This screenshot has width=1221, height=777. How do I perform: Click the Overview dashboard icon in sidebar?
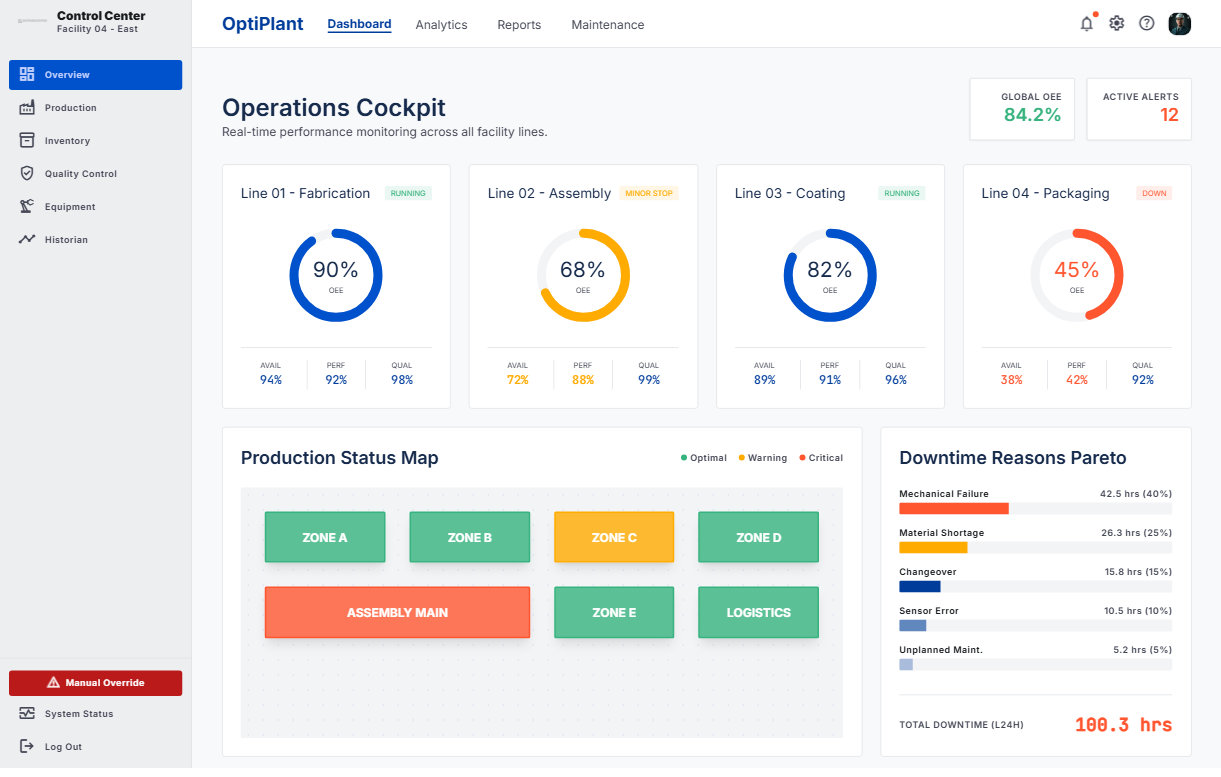27,74
